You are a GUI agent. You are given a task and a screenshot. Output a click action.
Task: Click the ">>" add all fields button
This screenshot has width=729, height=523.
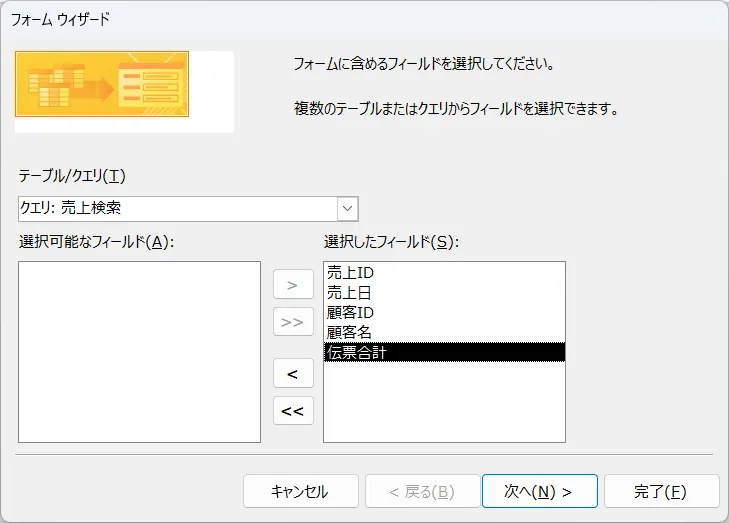tap(293, 322)
